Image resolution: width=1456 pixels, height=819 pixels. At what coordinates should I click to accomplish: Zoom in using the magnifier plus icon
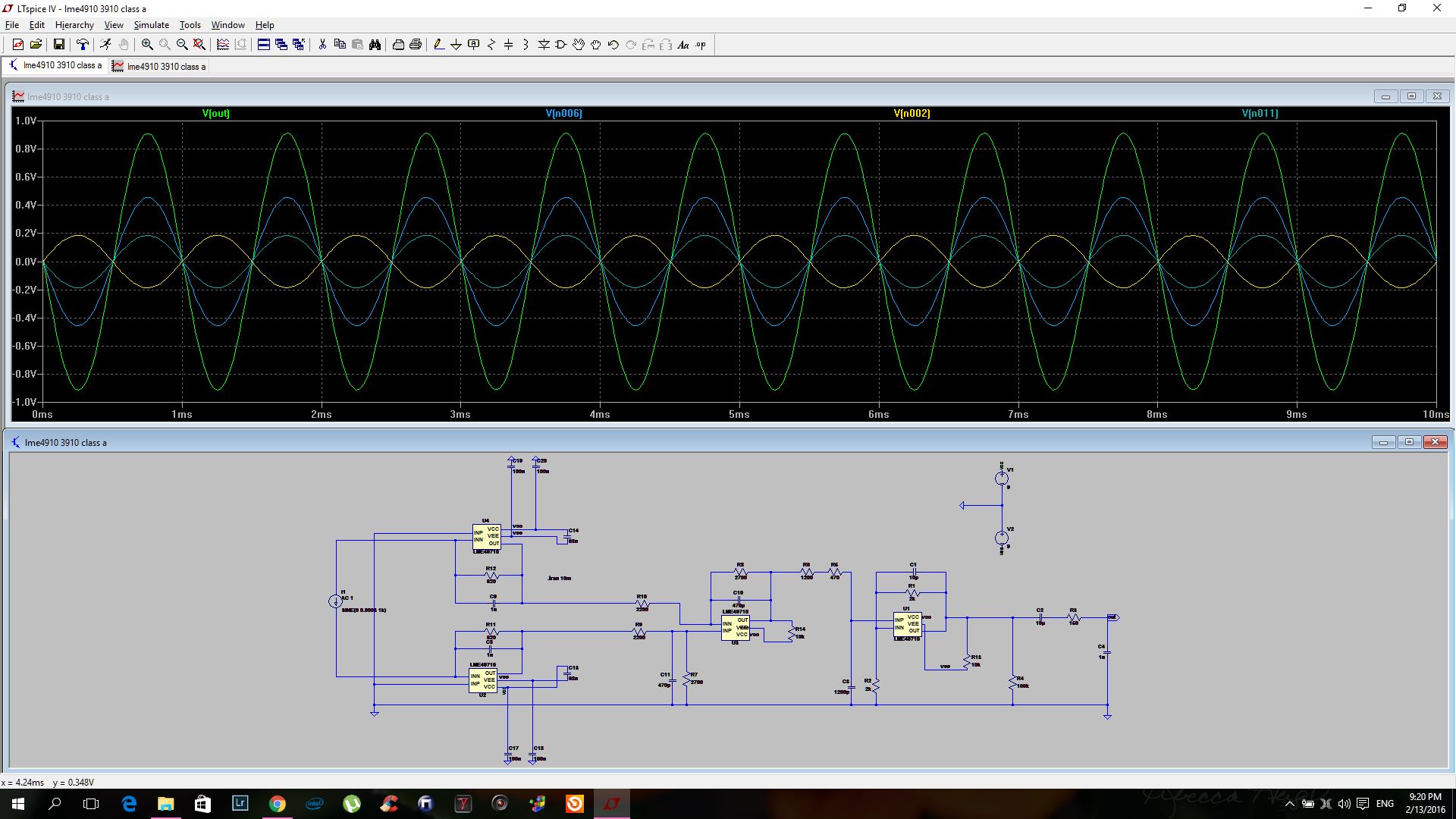tap(147, 45)
